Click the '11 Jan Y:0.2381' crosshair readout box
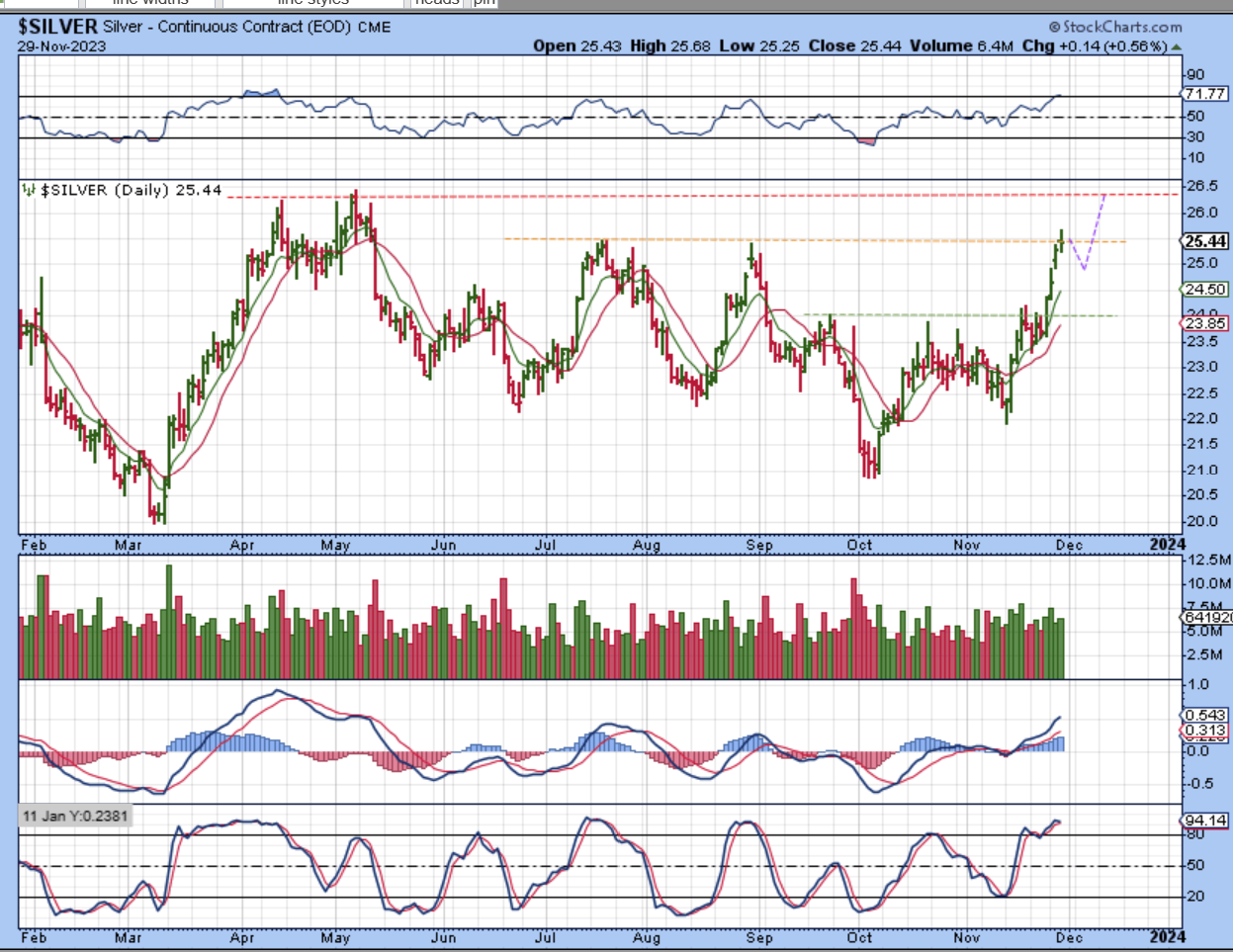 [74, 816]
